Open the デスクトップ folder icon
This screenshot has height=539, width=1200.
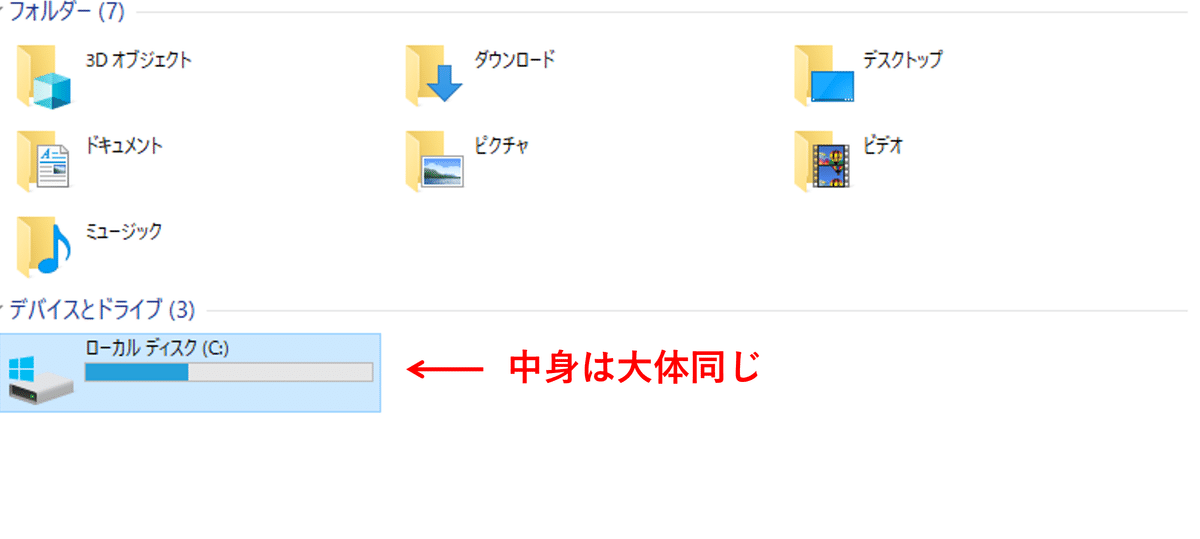(x=824, y=75)
